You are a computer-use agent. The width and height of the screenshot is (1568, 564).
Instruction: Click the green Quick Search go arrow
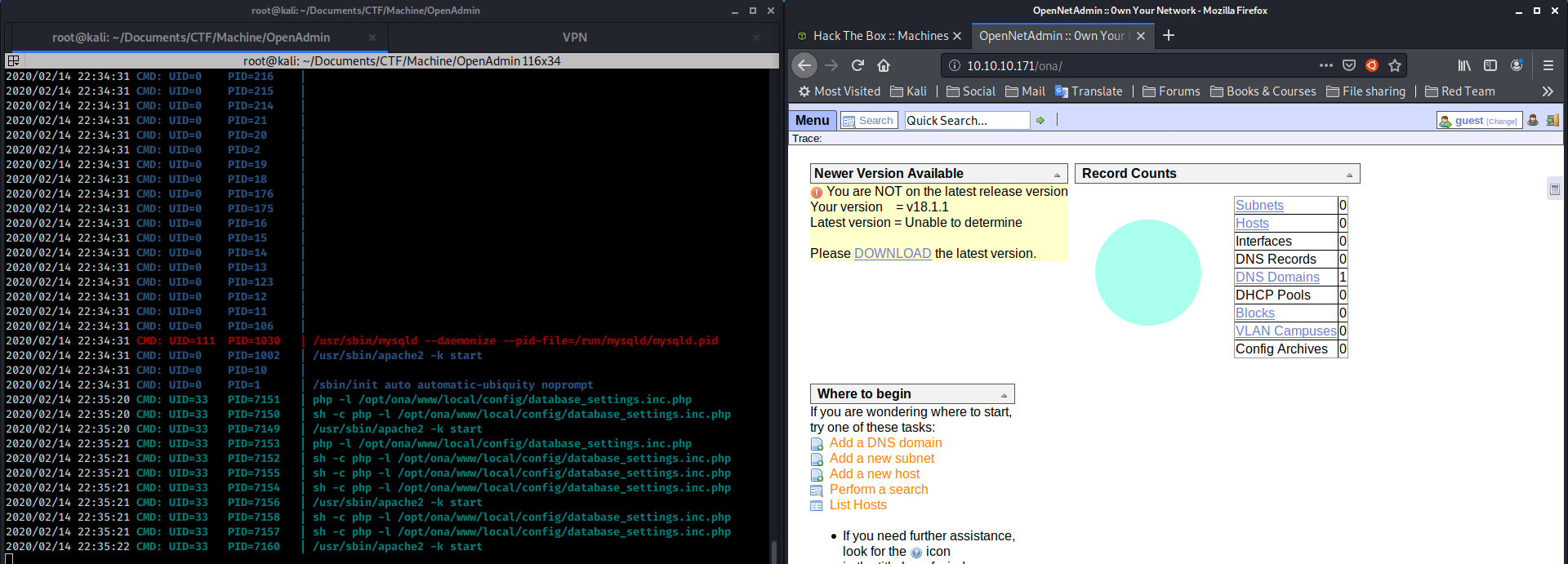[x=1040, y=121]
